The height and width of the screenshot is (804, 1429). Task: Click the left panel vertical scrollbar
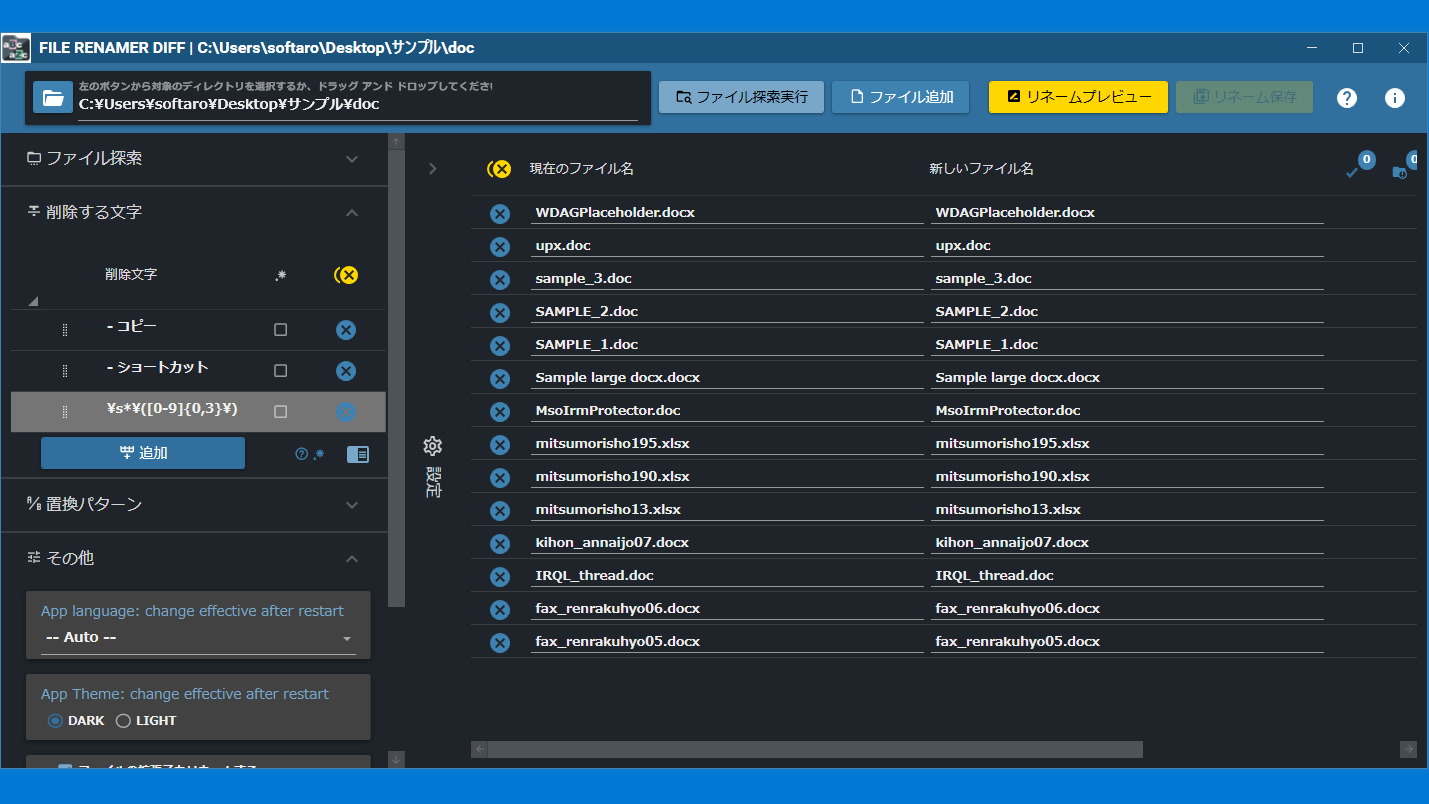pos(396,380)
